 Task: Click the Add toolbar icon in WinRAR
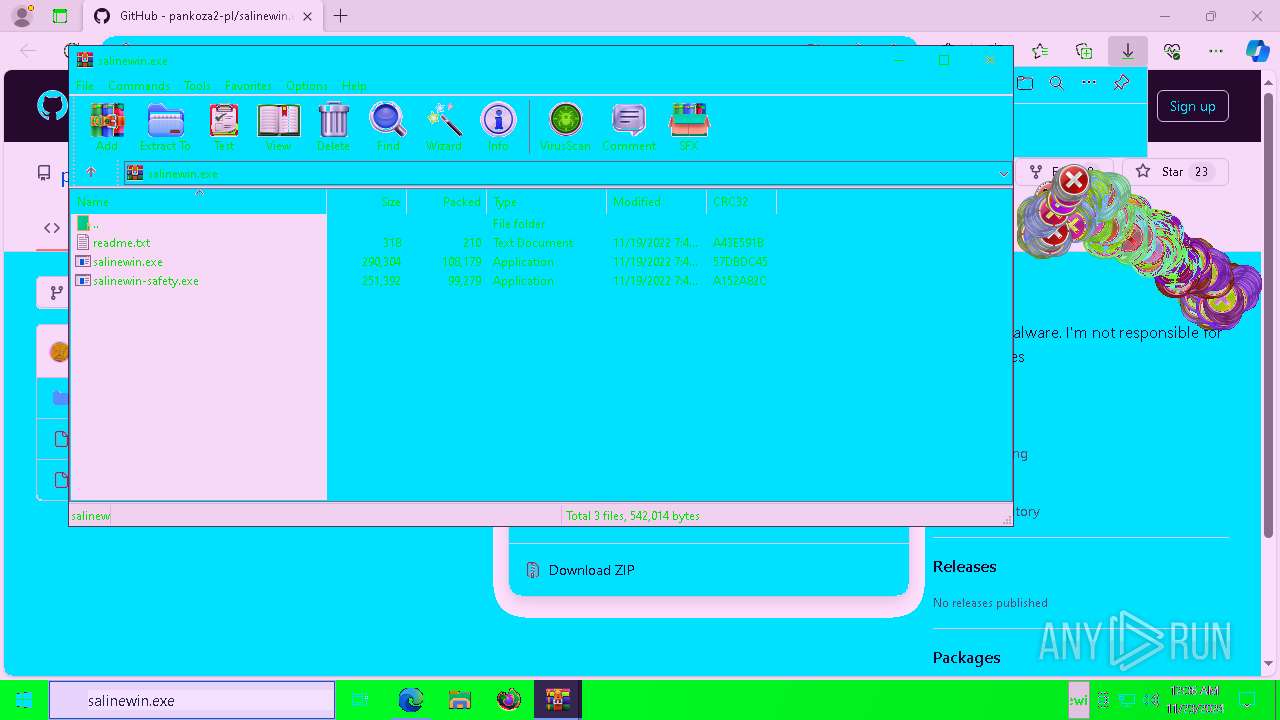pyautogui.click(x=107, y=127)
